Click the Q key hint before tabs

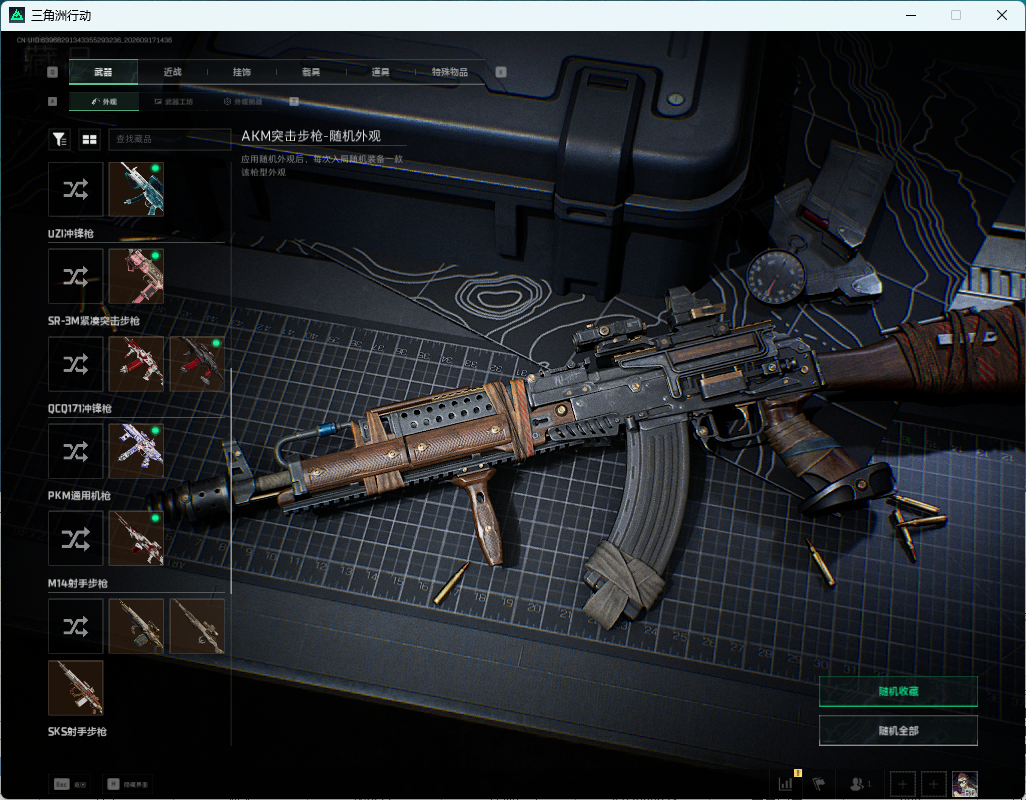pyautogui.click(x=52, y=72)
